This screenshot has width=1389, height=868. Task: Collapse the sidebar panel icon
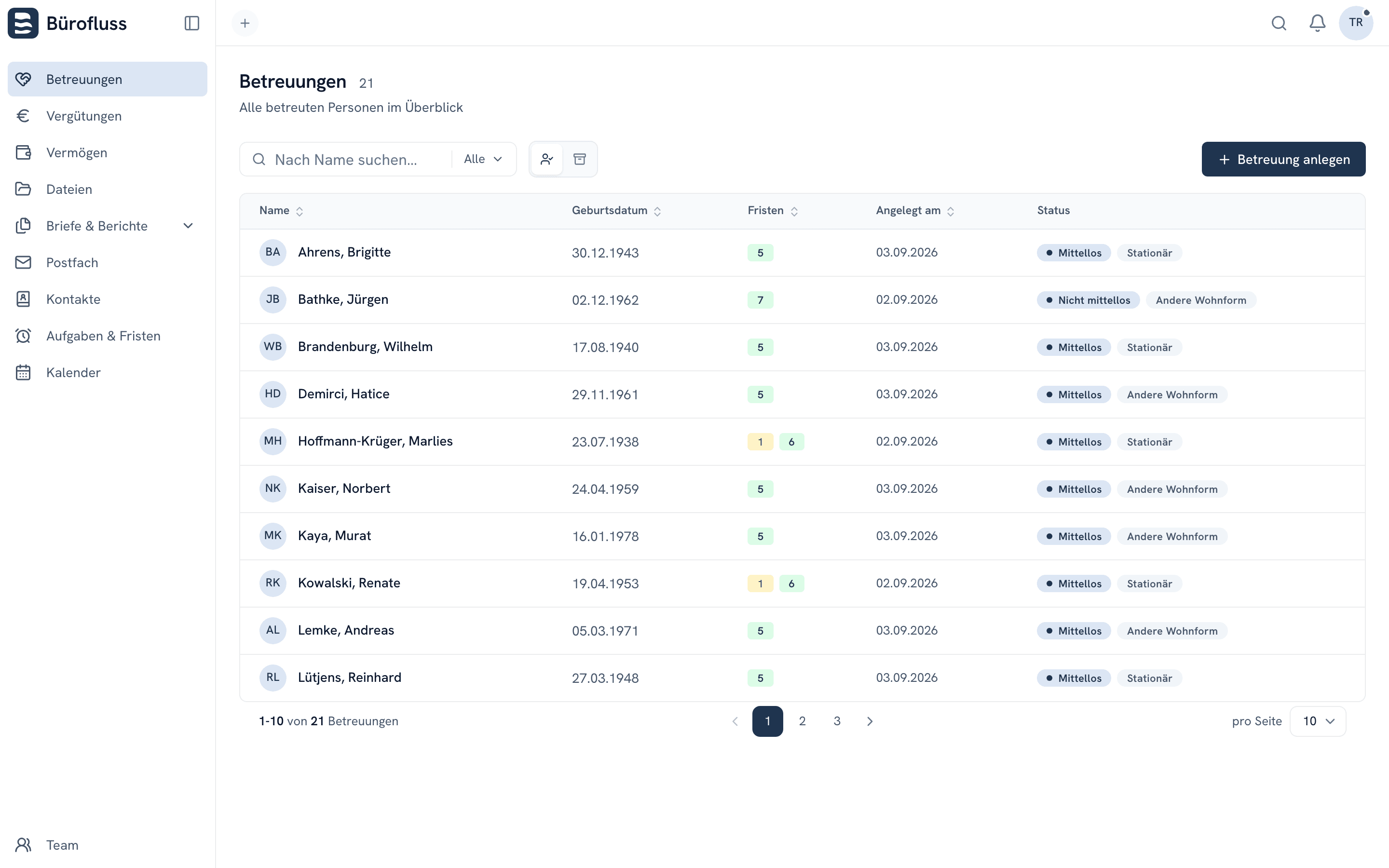(191, 23)
